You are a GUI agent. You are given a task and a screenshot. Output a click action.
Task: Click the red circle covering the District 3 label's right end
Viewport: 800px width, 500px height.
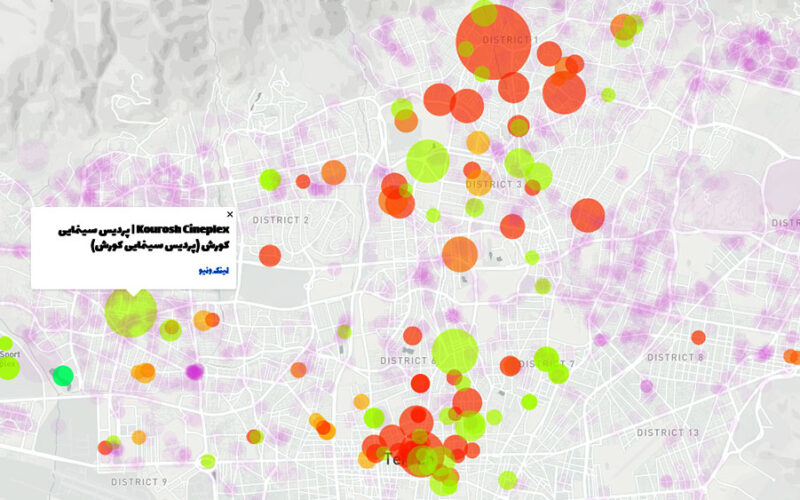533,187
